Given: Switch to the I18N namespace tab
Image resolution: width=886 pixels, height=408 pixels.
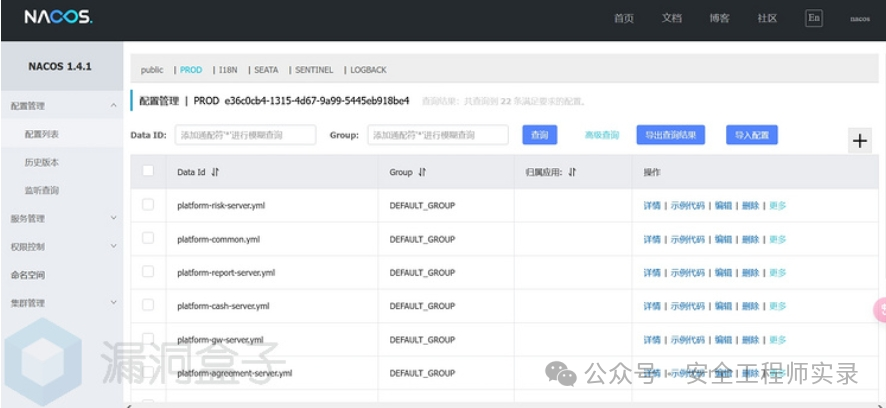Looking at the screenshot, I should [x=228, y=70].
